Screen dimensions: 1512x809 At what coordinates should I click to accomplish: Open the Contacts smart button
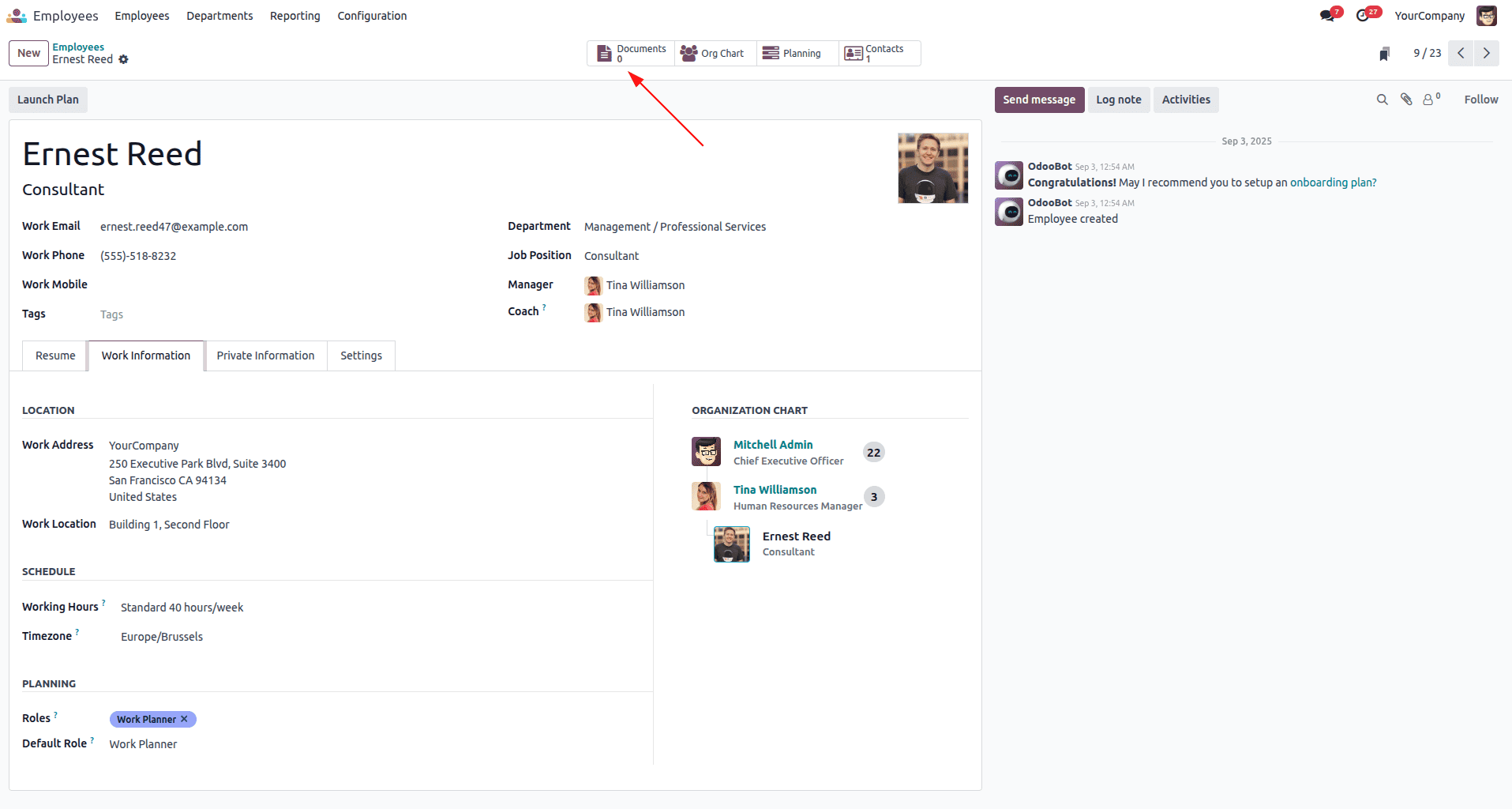pyautogui.click(x=878, y=53)
